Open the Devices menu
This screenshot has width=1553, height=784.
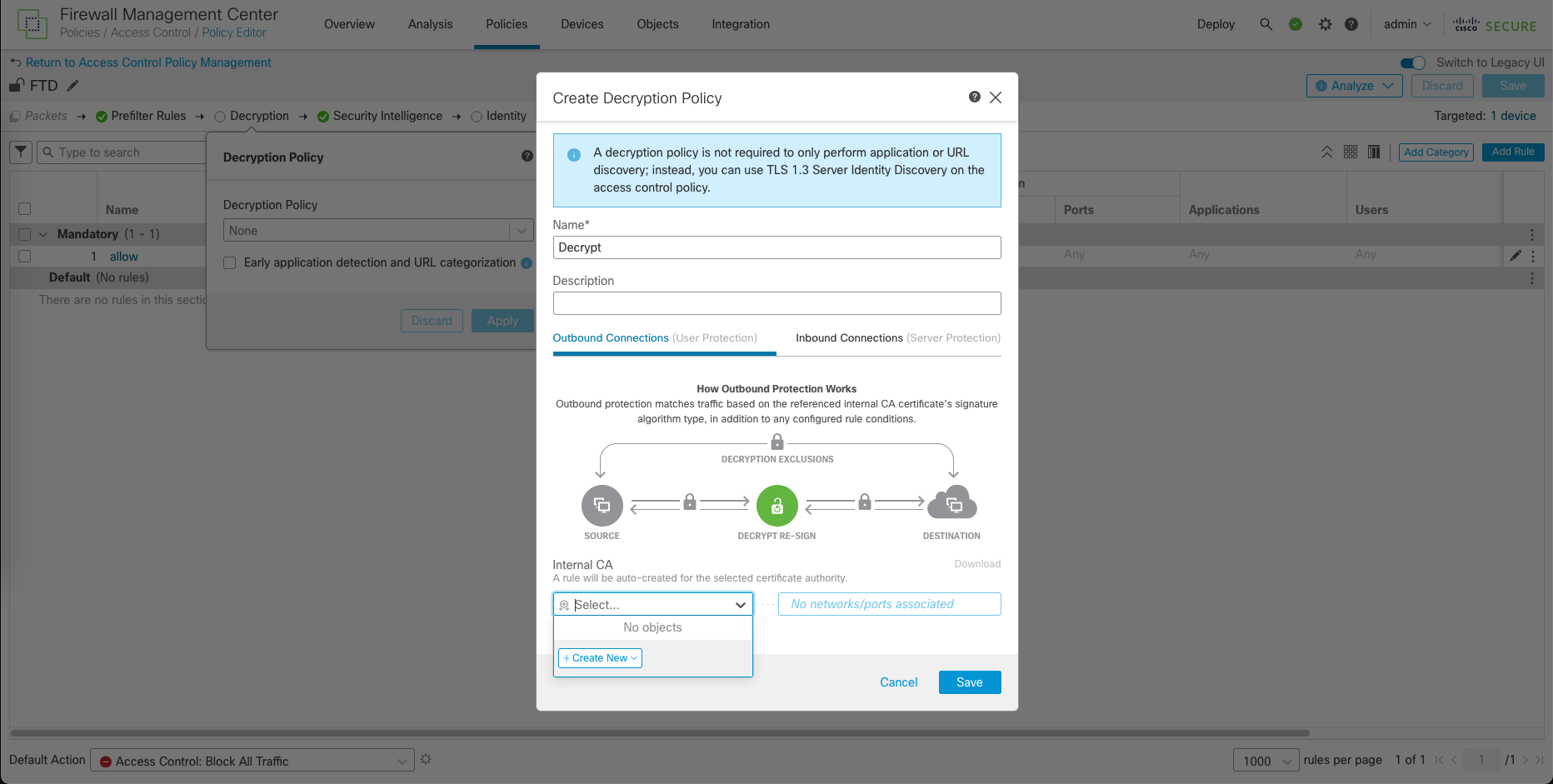click(582, 24)
